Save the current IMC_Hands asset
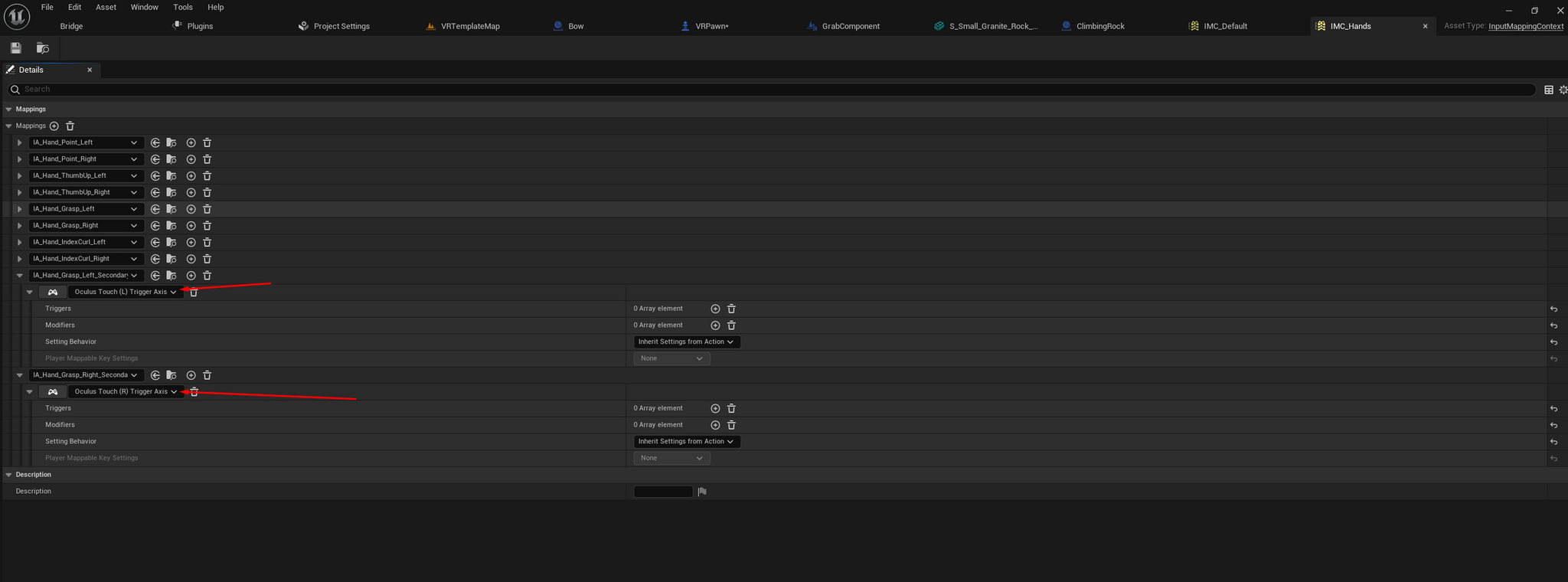 tap(16, 48)
